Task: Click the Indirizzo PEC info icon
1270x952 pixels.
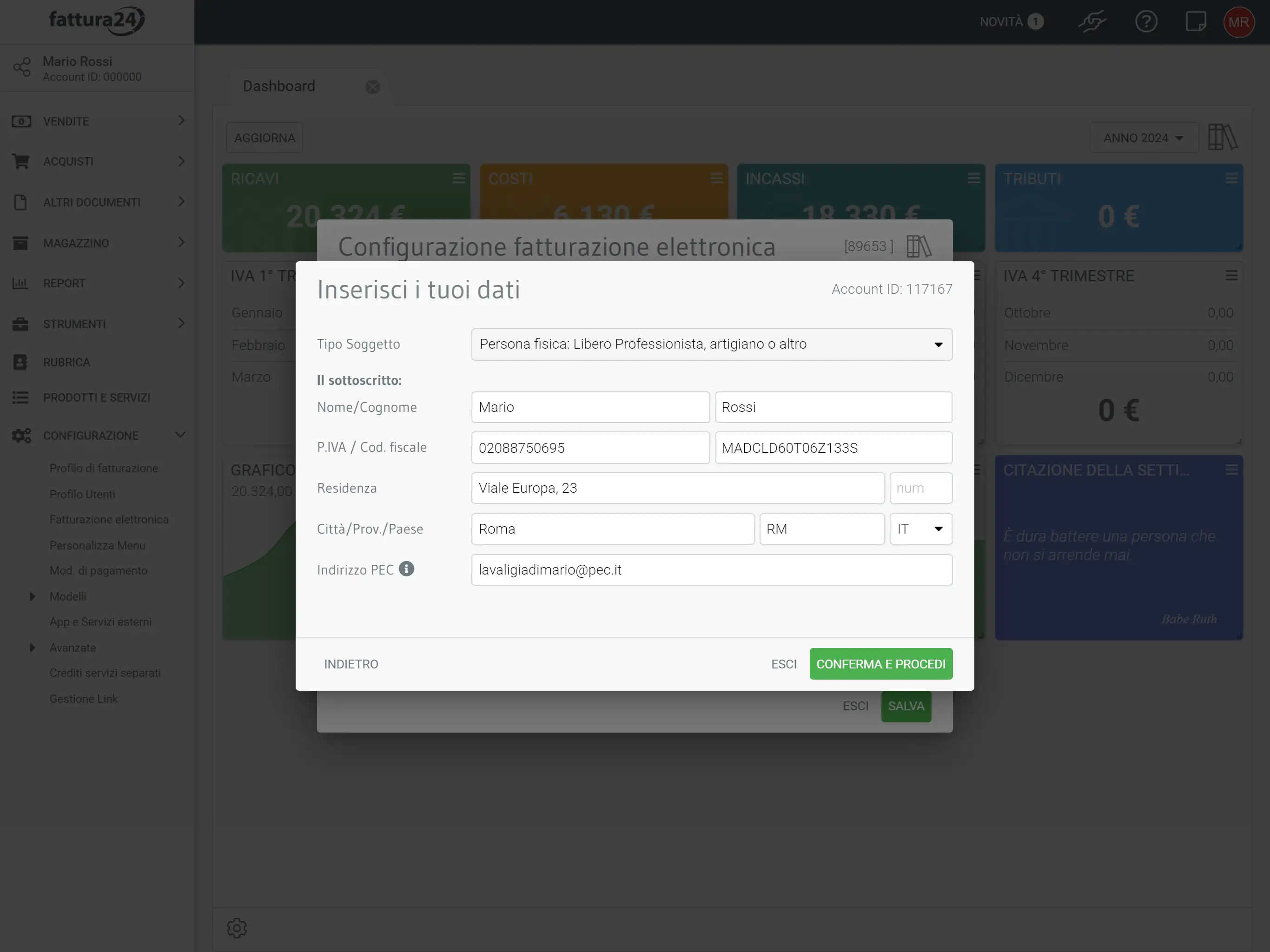Action: click(406, 569)
